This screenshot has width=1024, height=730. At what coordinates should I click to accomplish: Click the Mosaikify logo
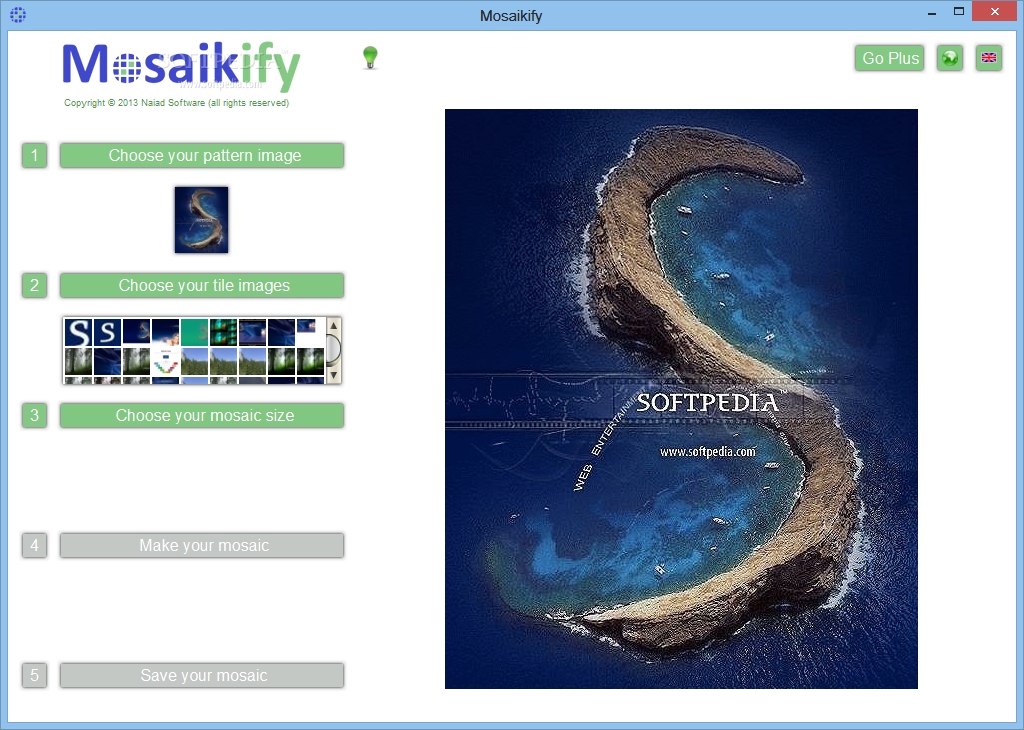[x=181, y=66]
